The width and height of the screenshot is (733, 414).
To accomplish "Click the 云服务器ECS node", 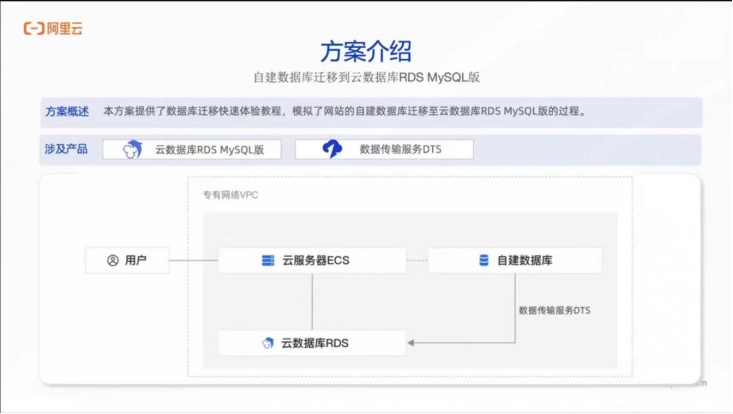I will [312, 260].
